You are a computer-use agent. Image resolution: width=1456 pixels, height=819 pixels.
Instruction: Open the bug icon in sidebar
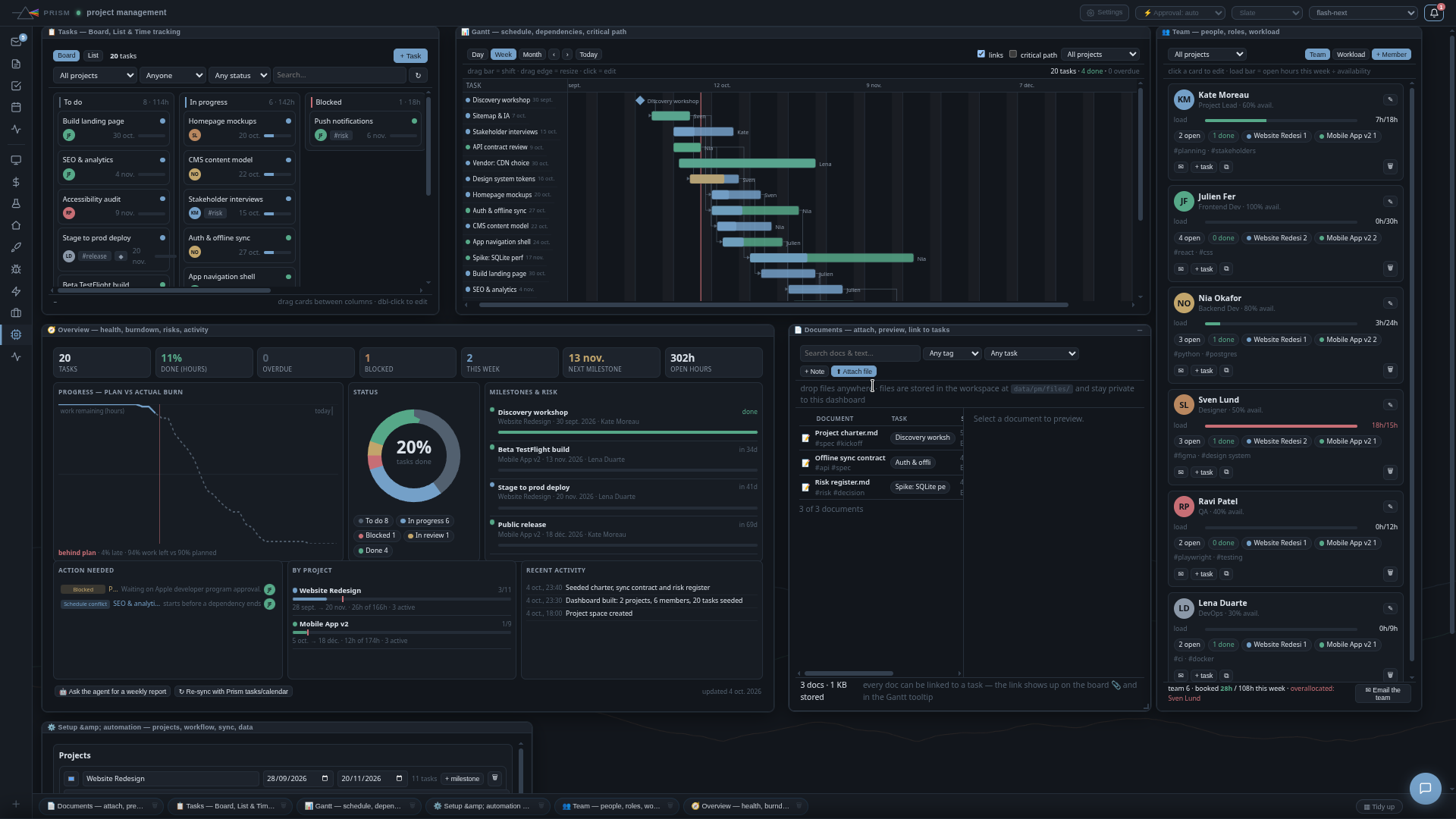coord(16,269)
